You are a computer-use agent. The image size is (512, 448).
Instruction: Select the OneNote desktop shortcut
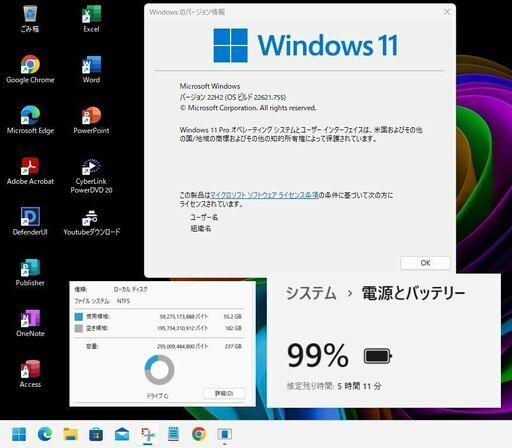tap(30, 323)
